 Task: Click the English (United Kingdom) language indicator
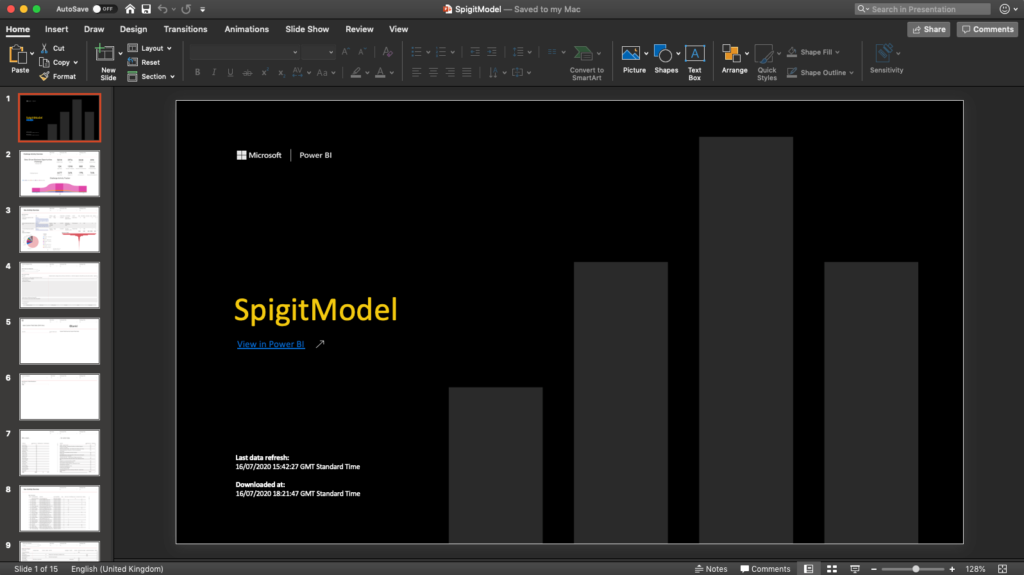pos(117,569)
